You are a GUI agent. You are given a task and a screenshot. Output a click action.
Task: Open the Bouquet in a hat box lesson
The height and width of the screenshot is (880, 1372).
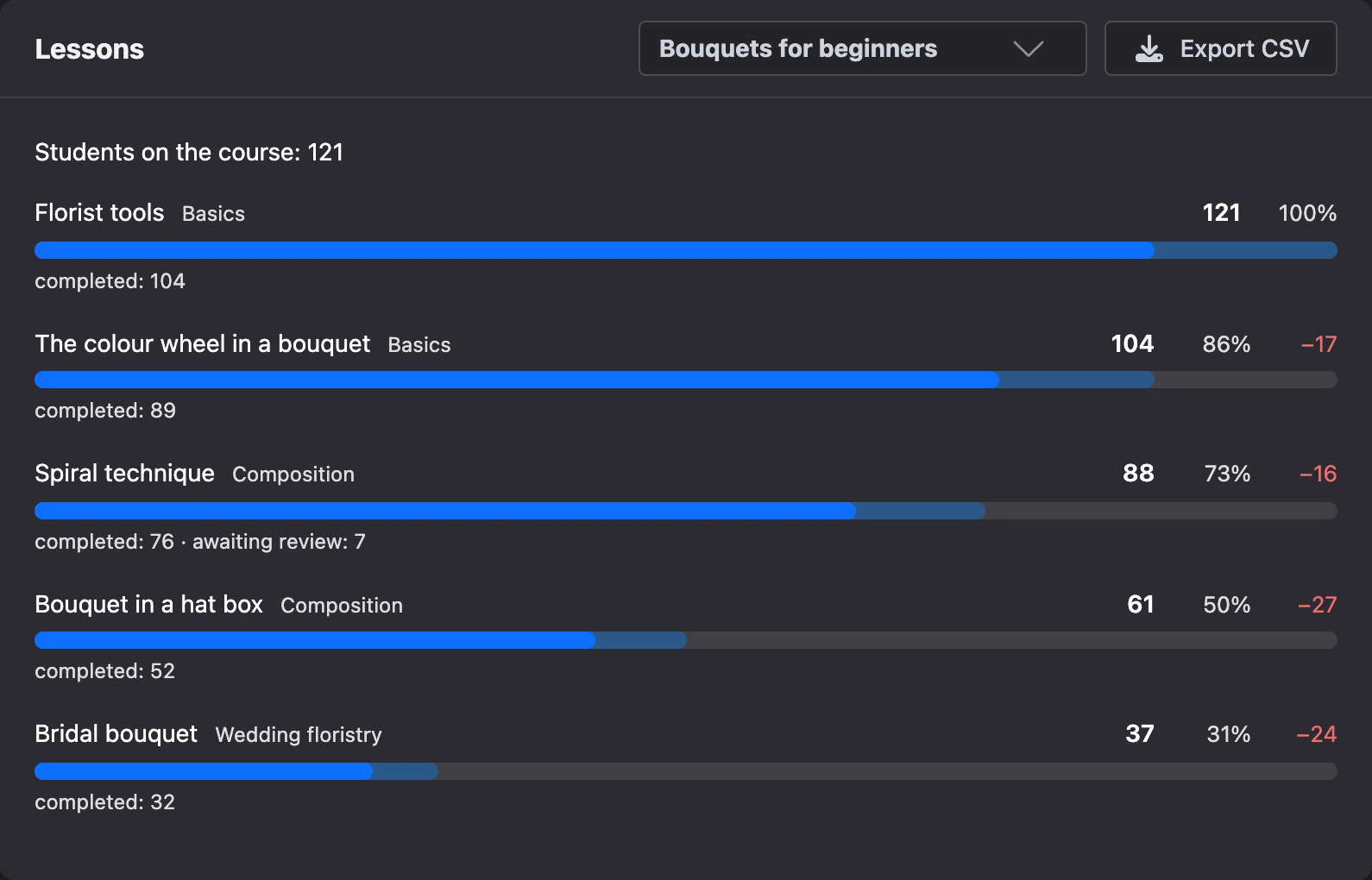(x=148, y=604)
